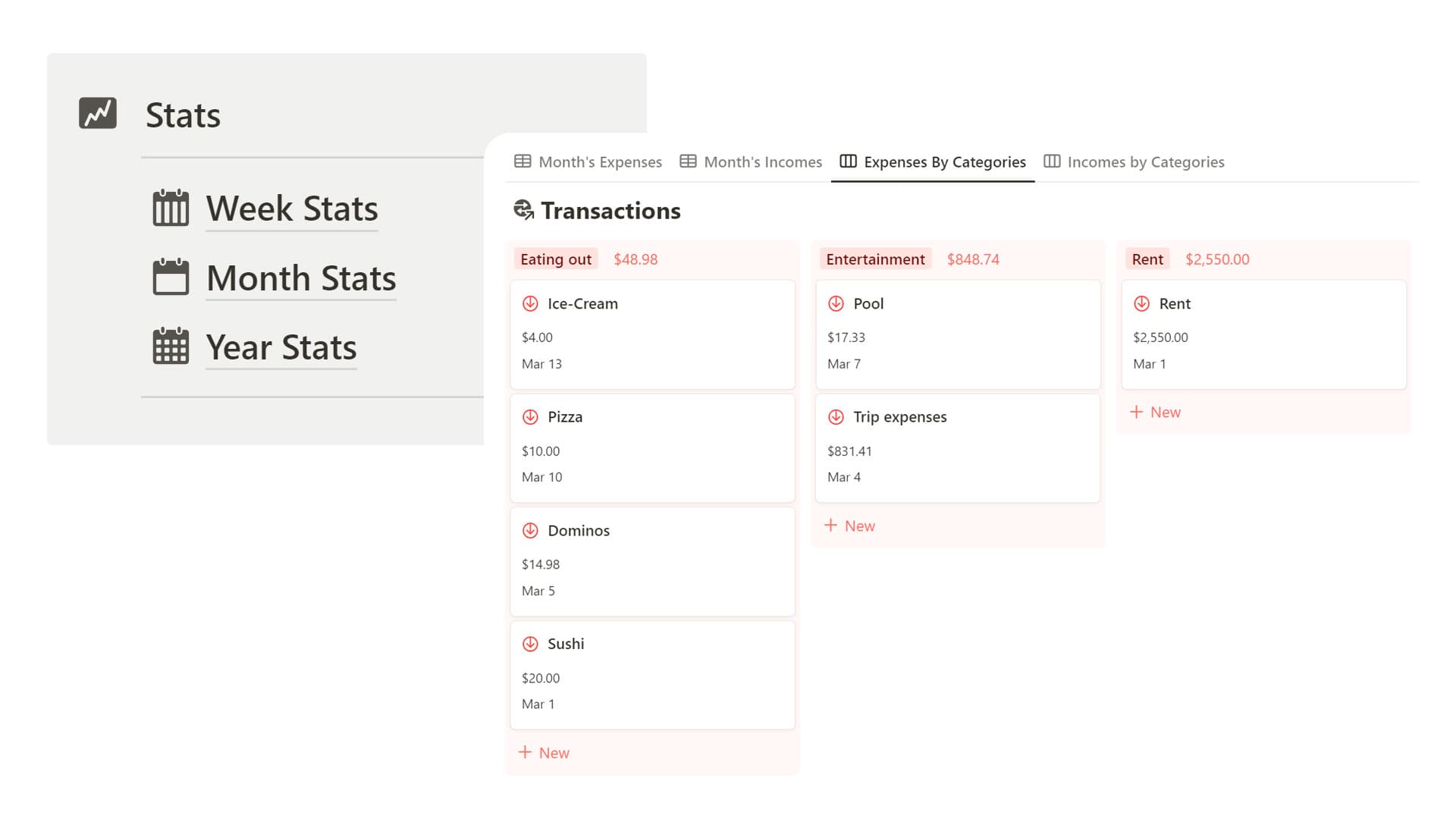Click the Trip expenses red arrow icon
The height and width of the screenshot is (819, 1456).
[836, 417]
